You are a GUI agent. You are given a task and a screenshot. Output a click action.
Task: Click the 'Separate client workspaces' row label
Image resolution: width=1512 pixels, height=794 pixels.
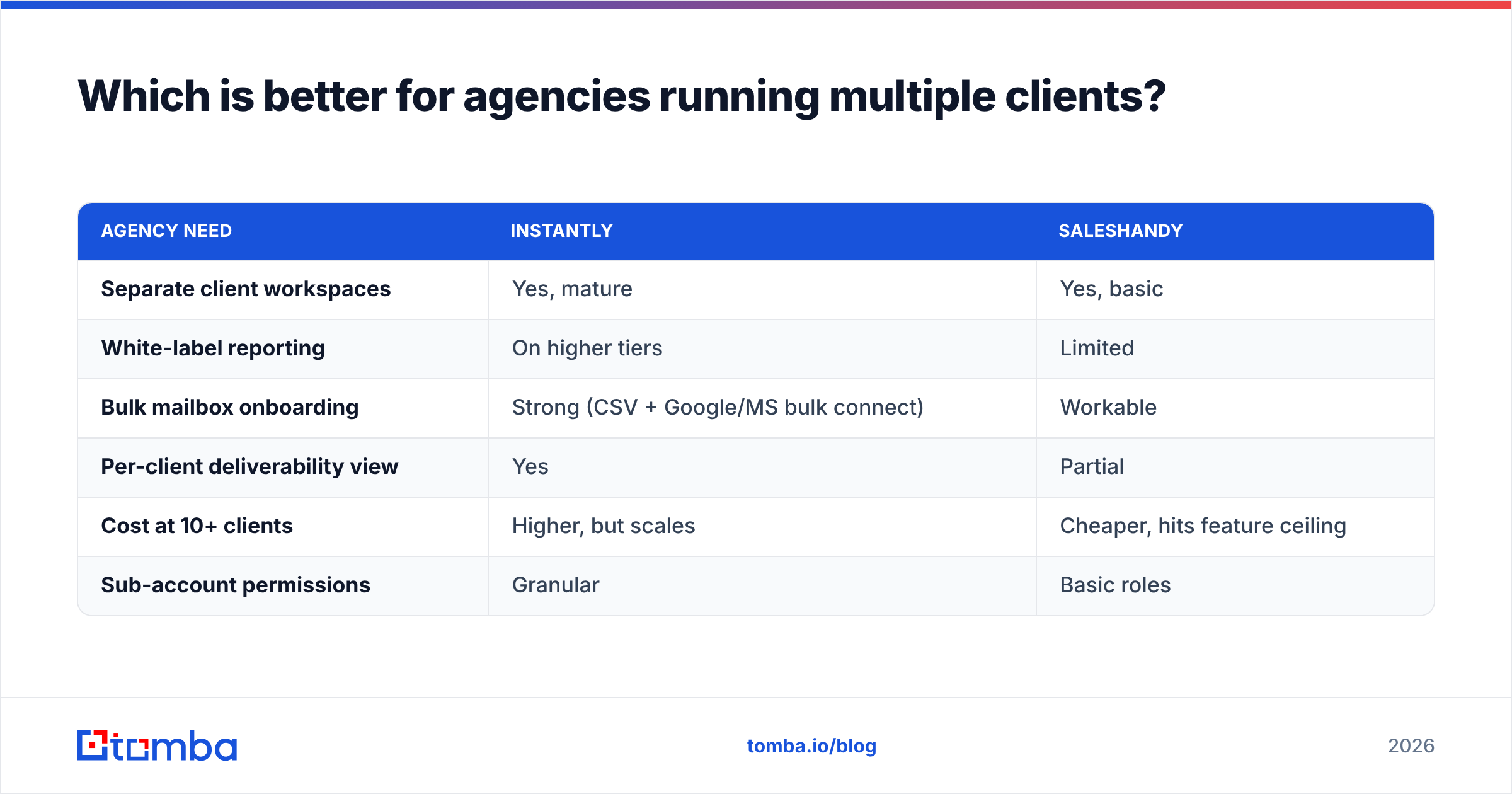pos(246,289)
